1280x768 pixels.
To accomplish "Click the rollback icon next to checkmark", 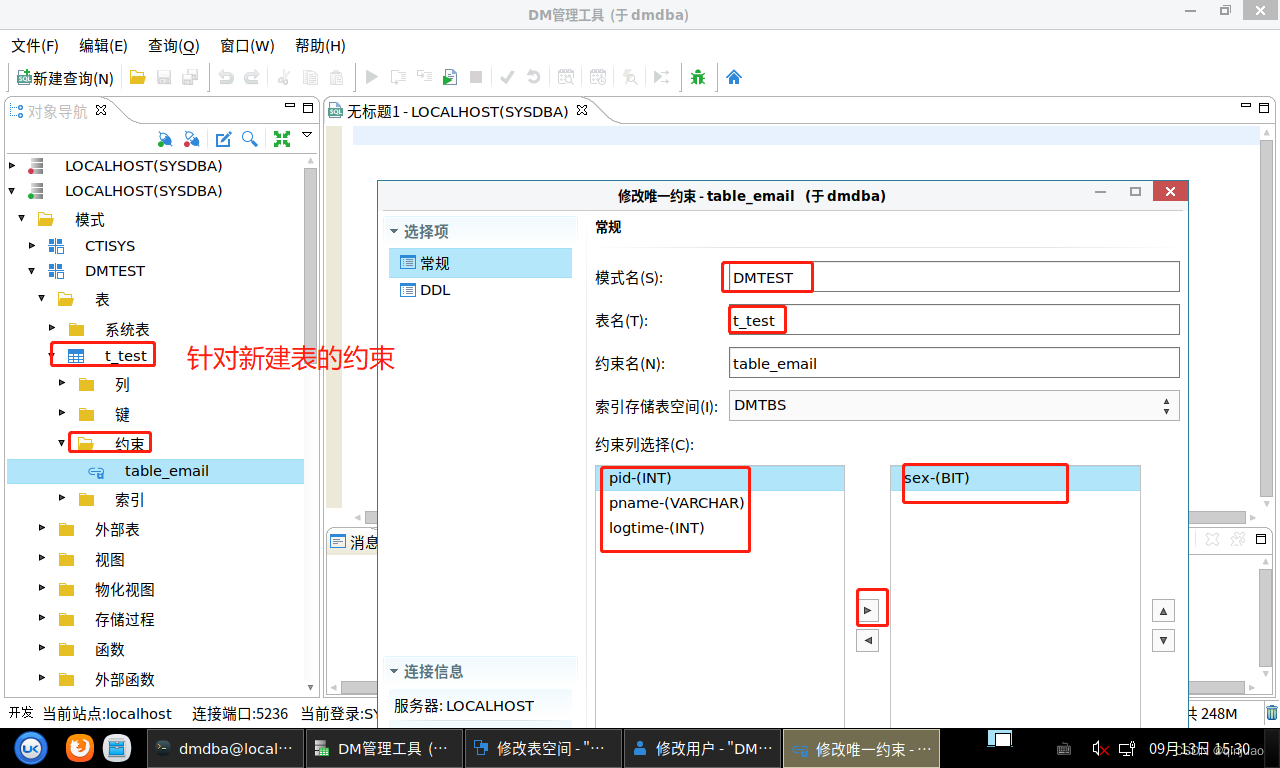I will (x=533, y=77).
